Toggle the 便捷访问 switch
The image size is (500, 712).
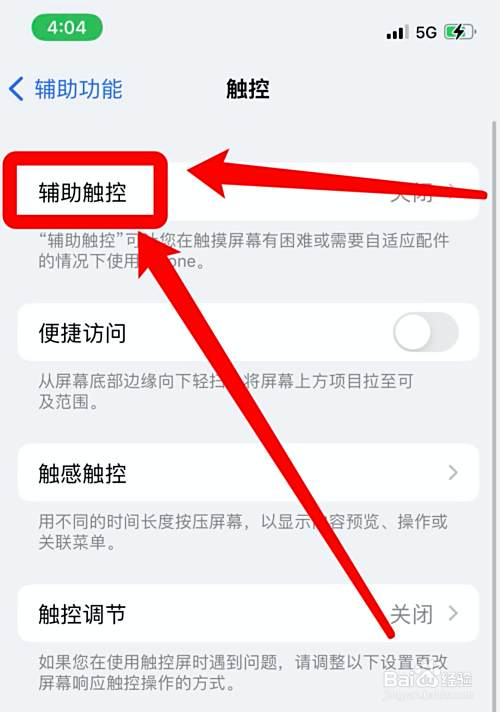tap(426, 332)
